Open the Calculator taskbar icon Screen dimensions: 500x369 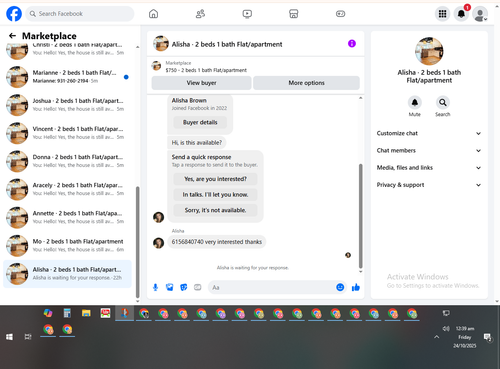[67, 313]
